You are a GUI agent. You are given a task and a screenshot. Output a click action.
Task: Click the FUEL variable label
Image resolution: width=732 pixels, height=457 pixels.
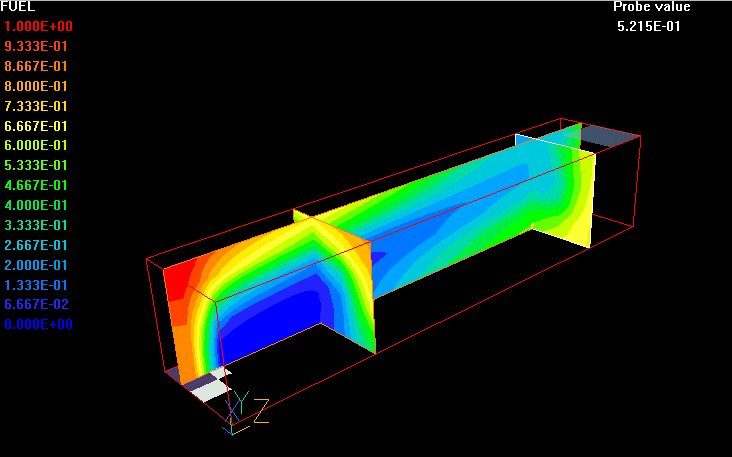18,7
